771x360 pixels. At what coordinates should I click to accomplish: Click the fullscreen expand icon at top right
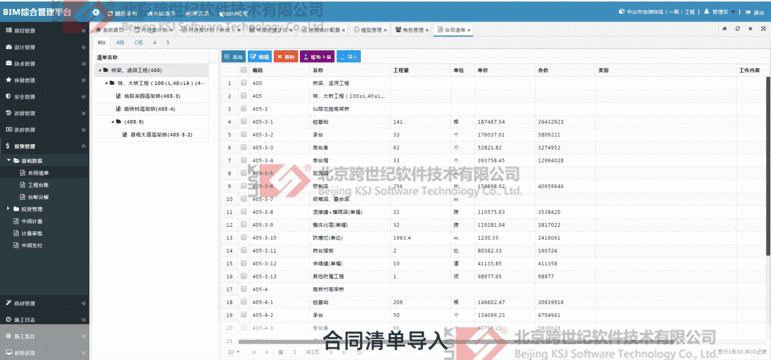click(763, 30)
